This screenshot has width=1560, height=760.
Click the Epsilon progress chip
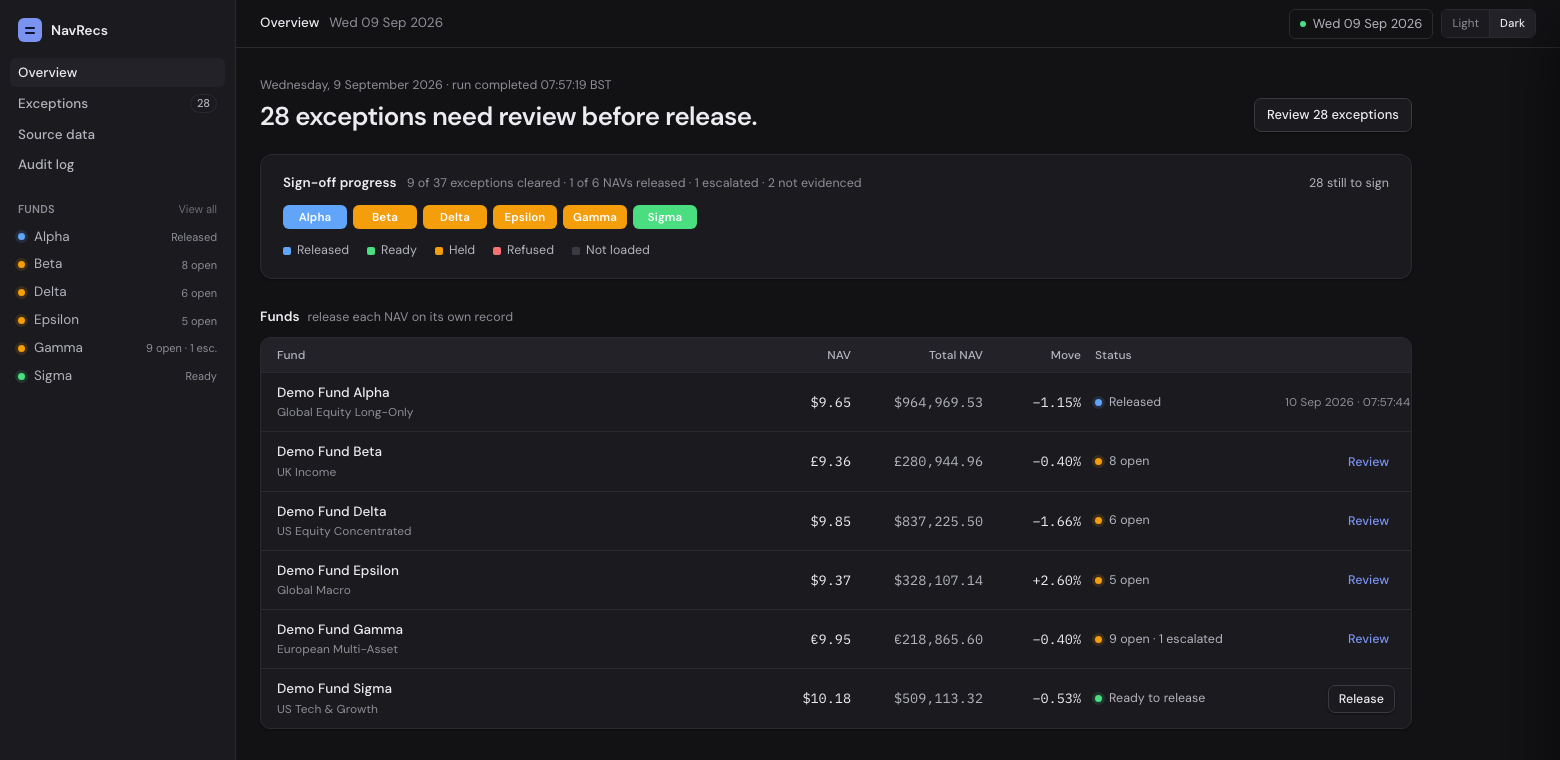[x=525, y=217]
